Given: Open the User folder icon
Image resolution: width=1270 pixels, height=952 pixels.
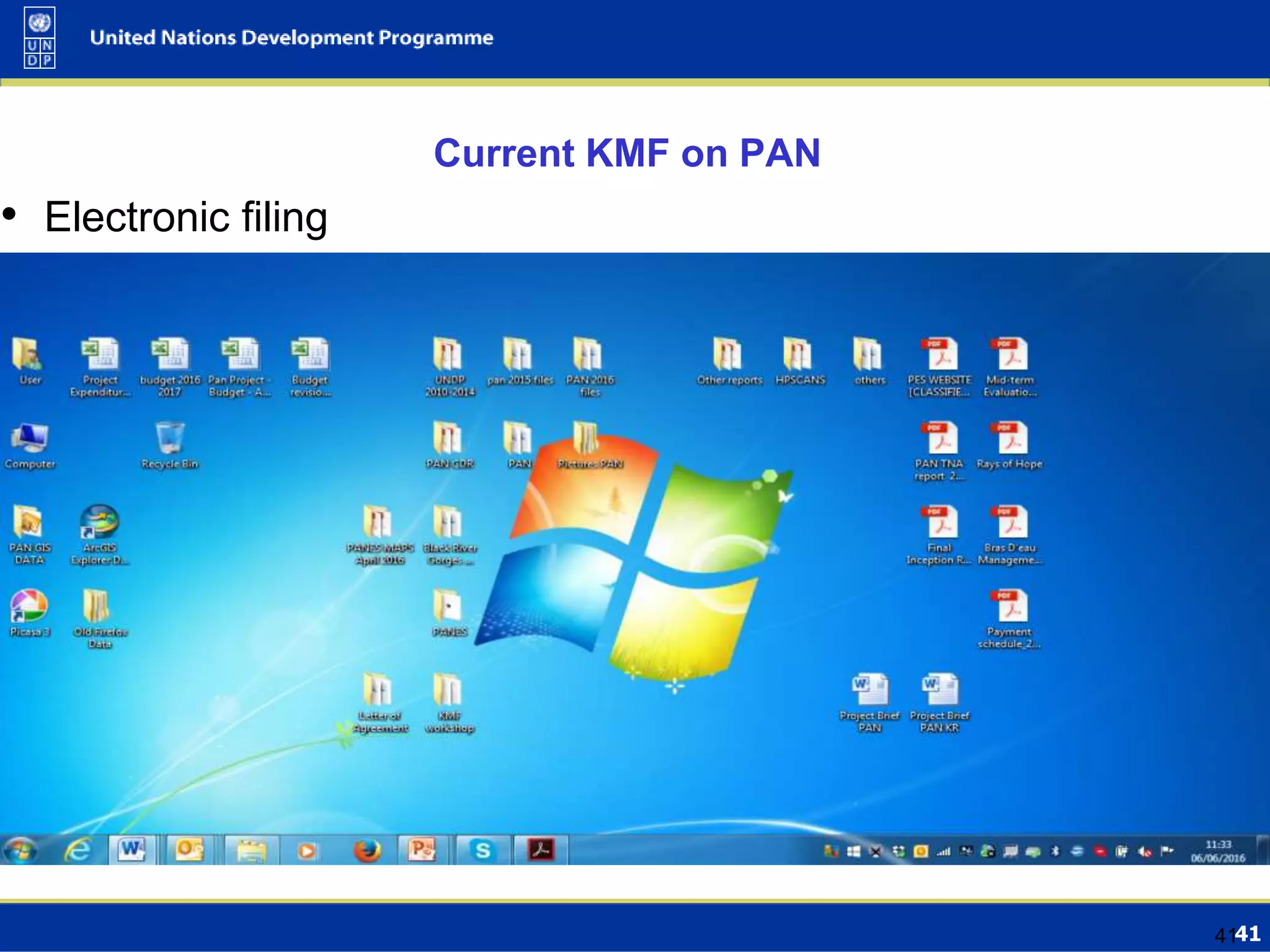Looking at the screenshot, I should pyautogui.click(x=27, y=354).
